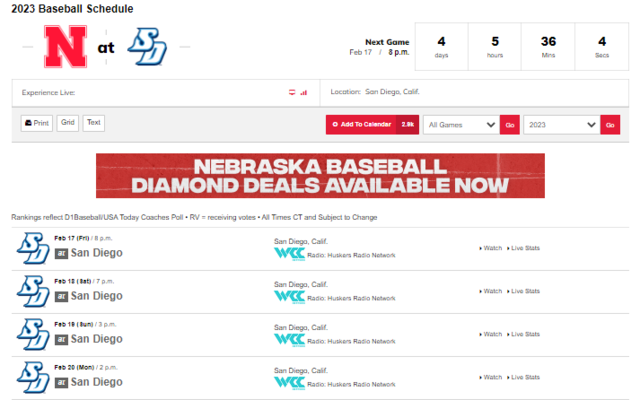Click WCC logo in Feb 18 game row
The image size is (640, 400).
coord(289,297)
